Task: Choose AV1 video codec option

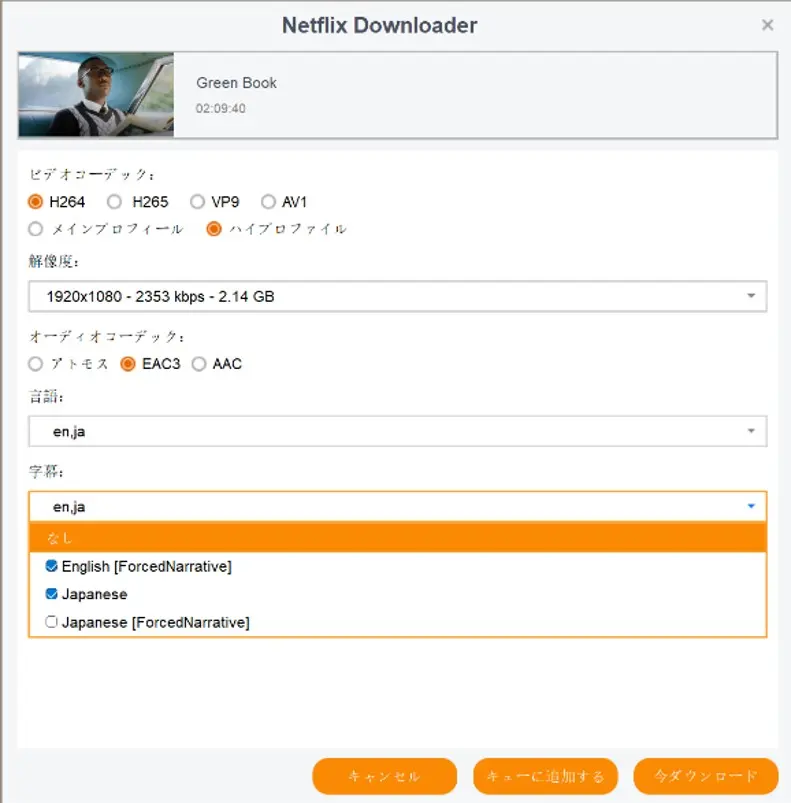Action: point(268,202)
